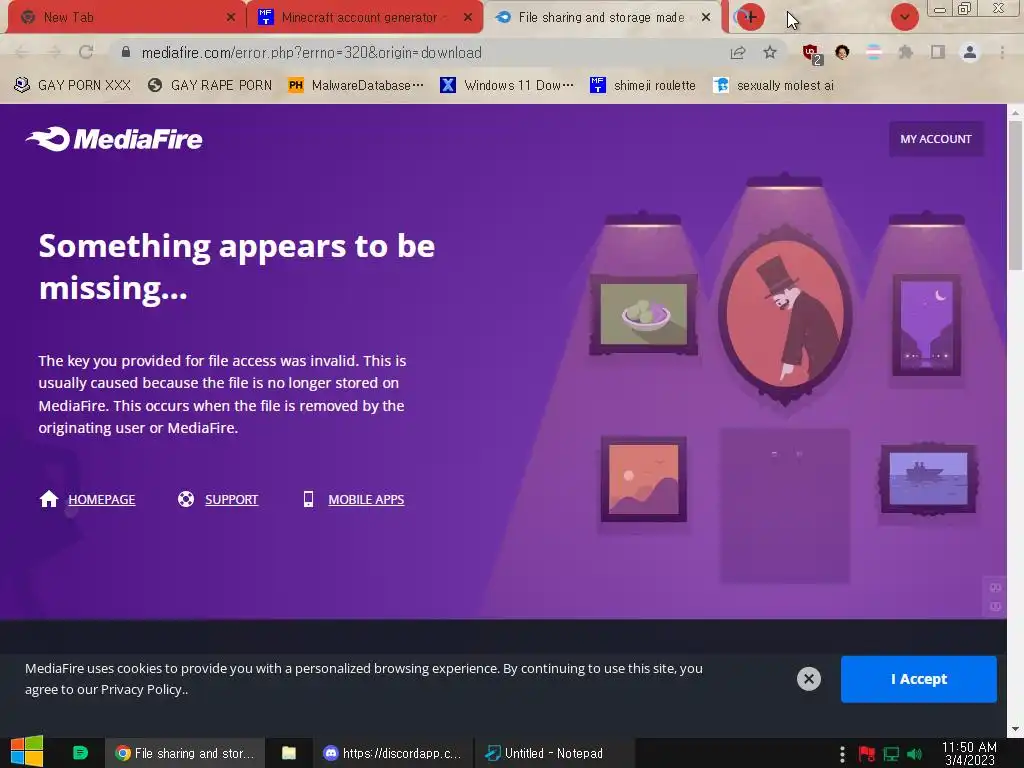Open the striped flag extension icon
Image resolution: width=1024 pixels, height=768 pixels.
(x=874, y=52)
